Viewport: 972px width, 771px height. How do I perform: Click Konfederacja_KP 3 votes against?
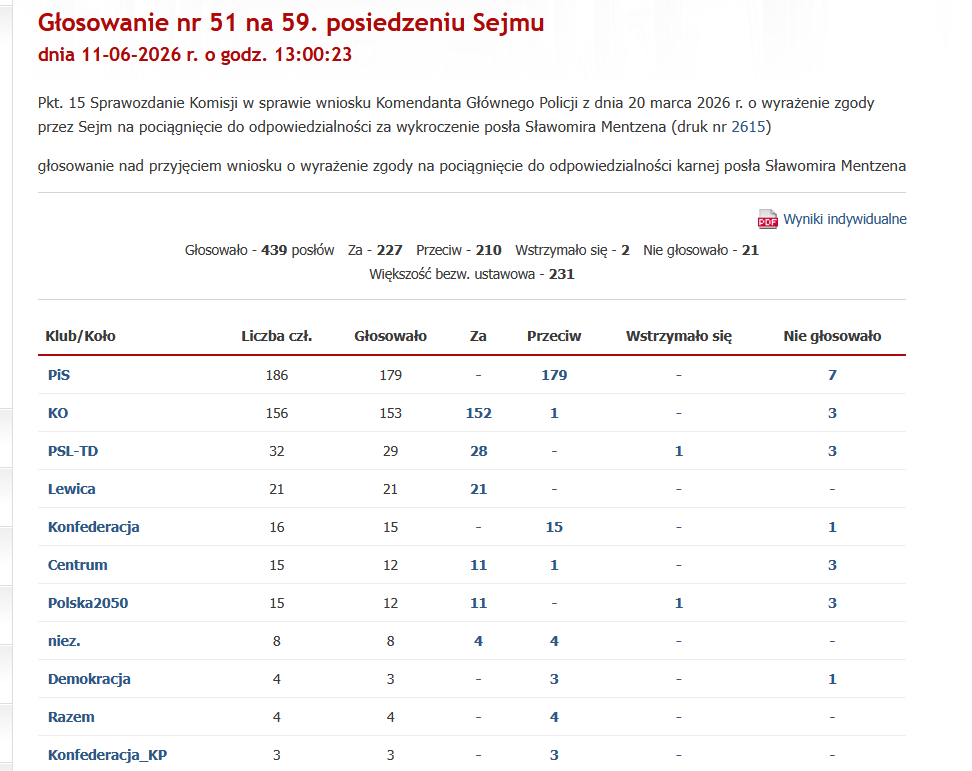(x=554, y=755)
